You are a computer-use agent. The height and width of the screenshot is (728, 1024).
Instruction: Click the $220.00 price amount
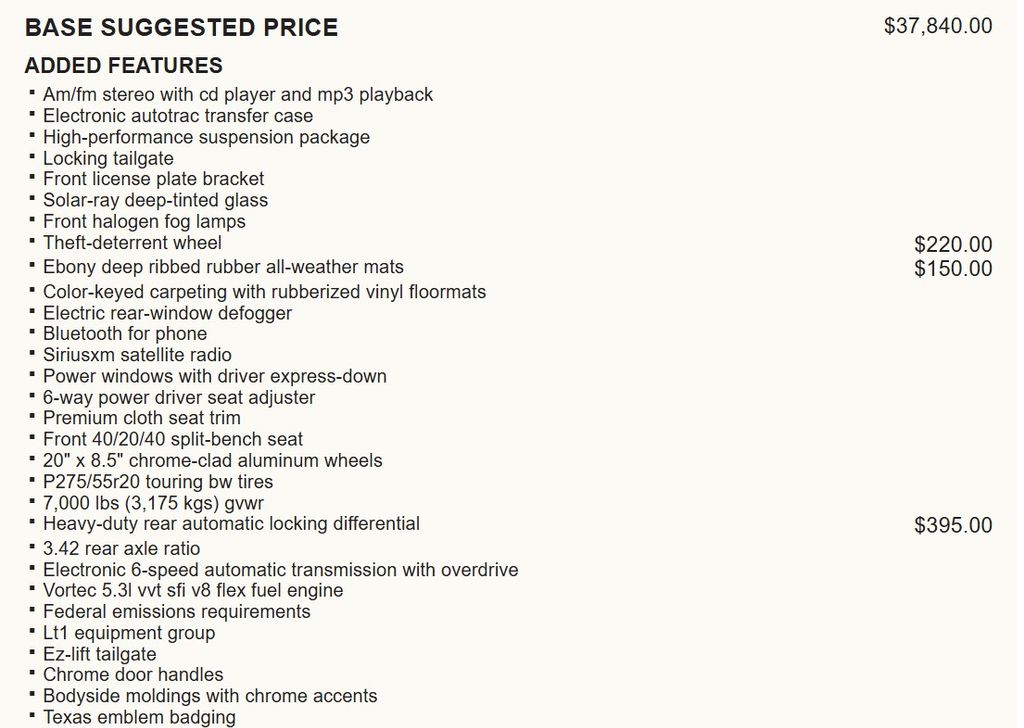[953, 244]
